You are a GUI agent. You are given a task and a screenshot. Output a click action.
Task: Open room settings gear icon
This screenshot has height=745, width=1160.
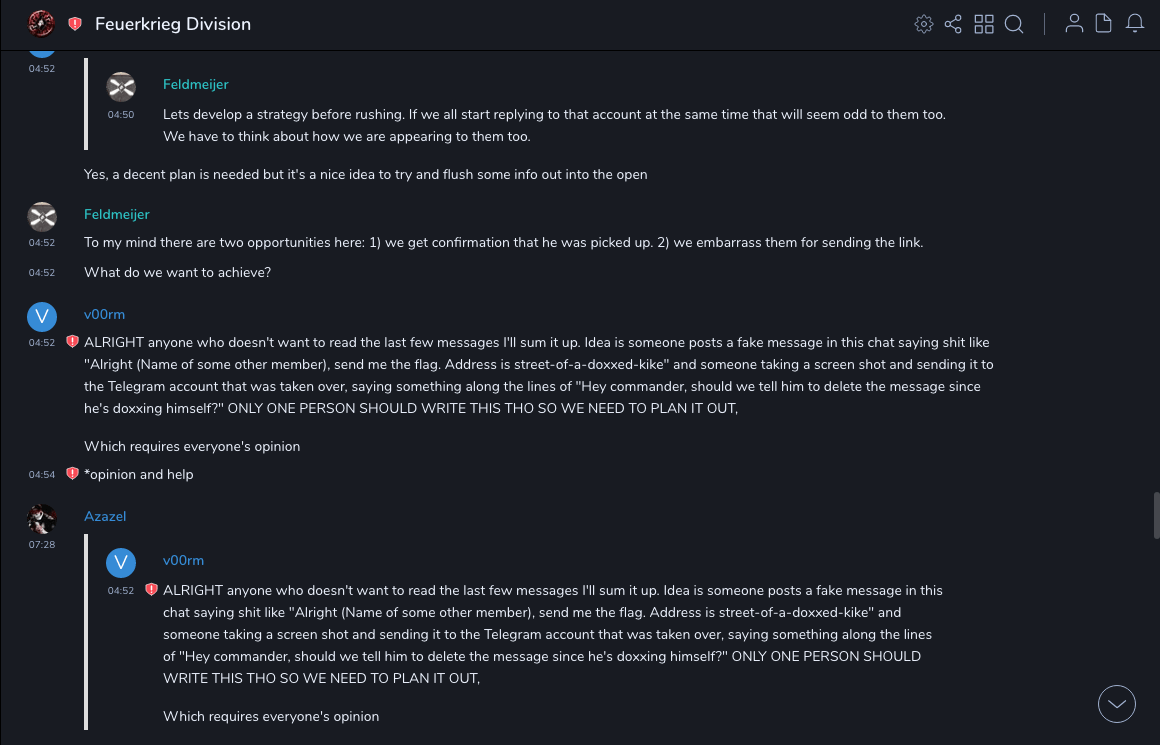coord(924,24)
